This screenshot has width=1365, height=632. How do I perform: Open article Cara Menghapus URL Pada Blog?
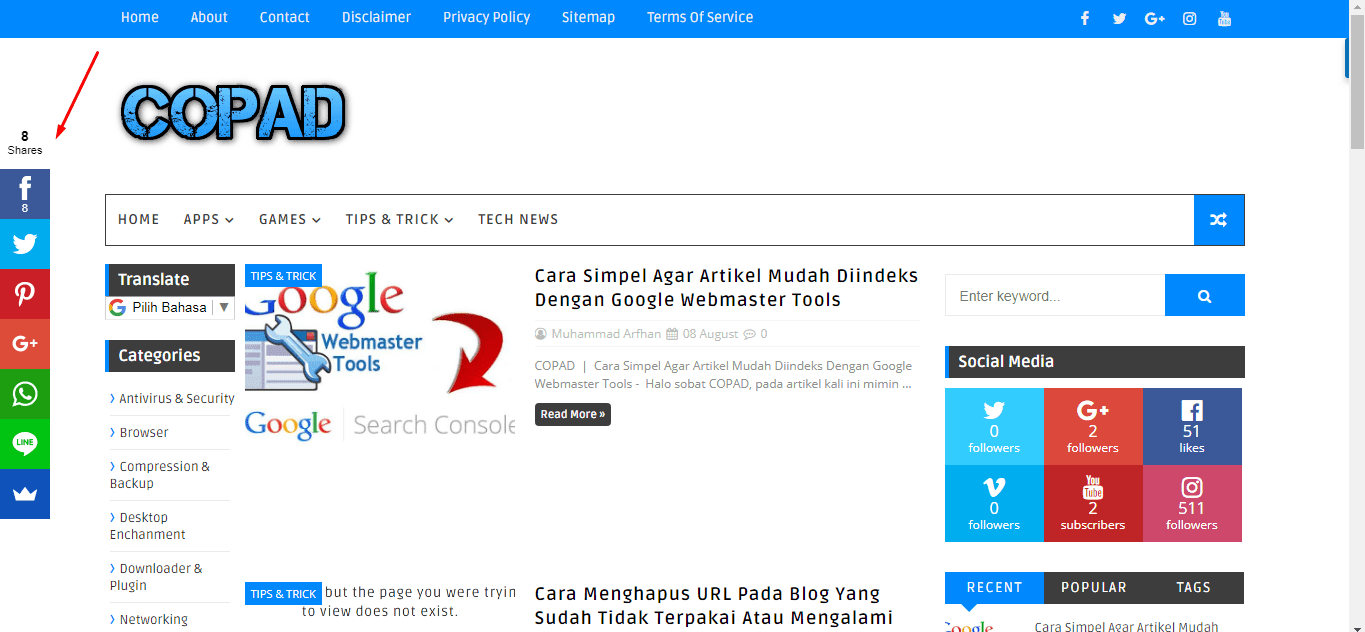click(x=713, y=606)
